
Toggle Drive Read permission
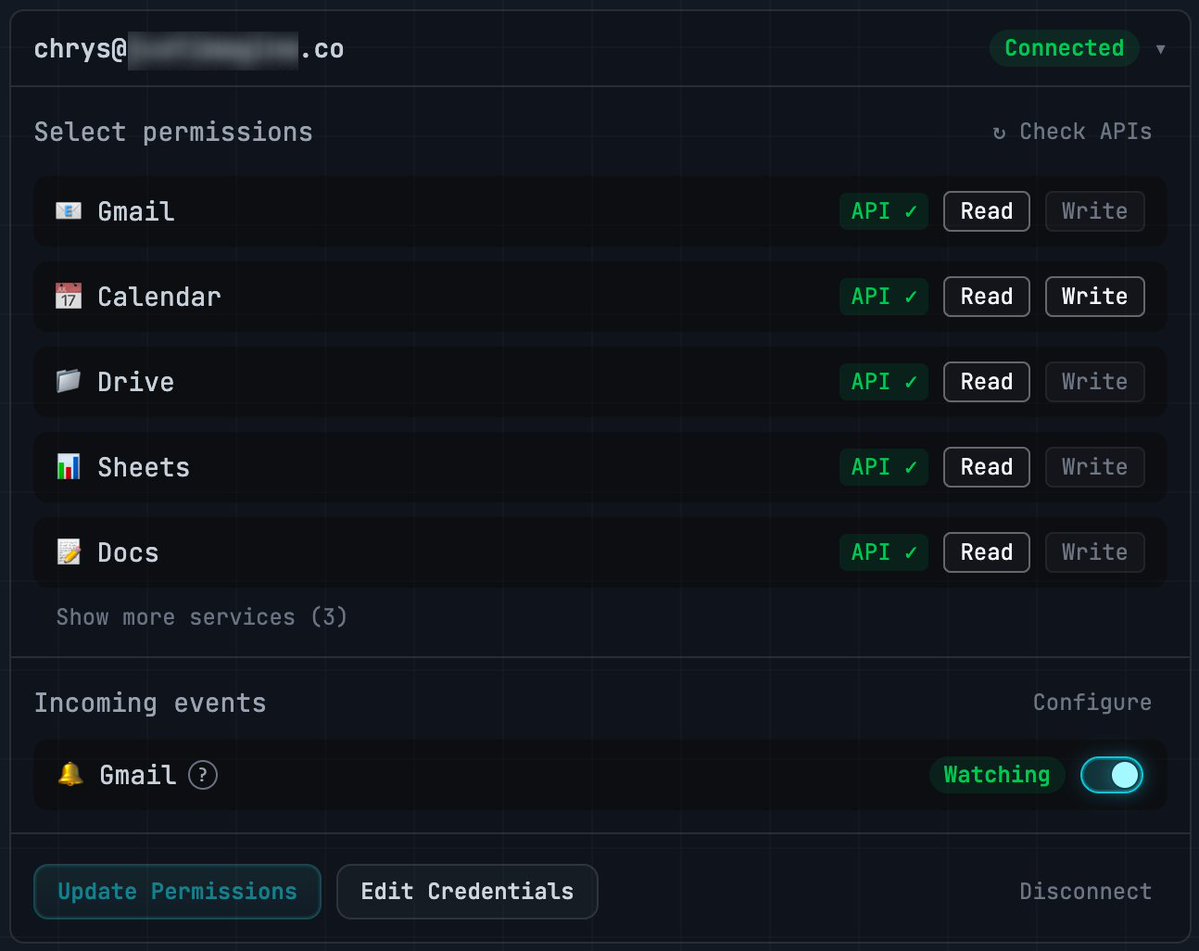(986, 381)
